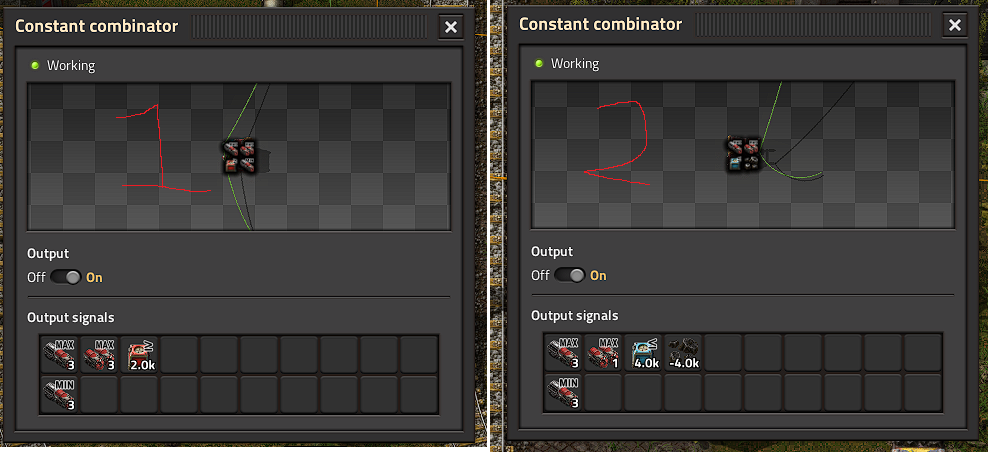Click first empty signal slot in left panel
993x457 pixels.
click(179, 354)
